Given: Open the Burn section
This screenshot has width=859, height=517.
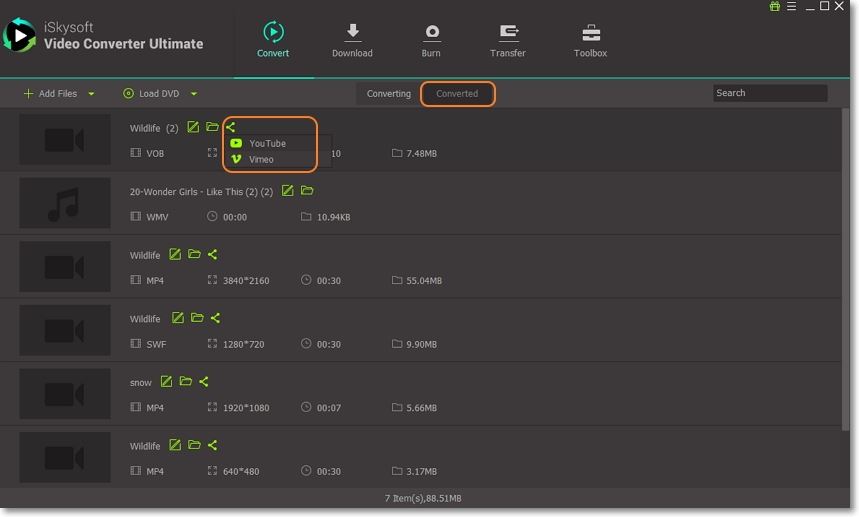Looking at the screenshot, I should coord(431,40).
